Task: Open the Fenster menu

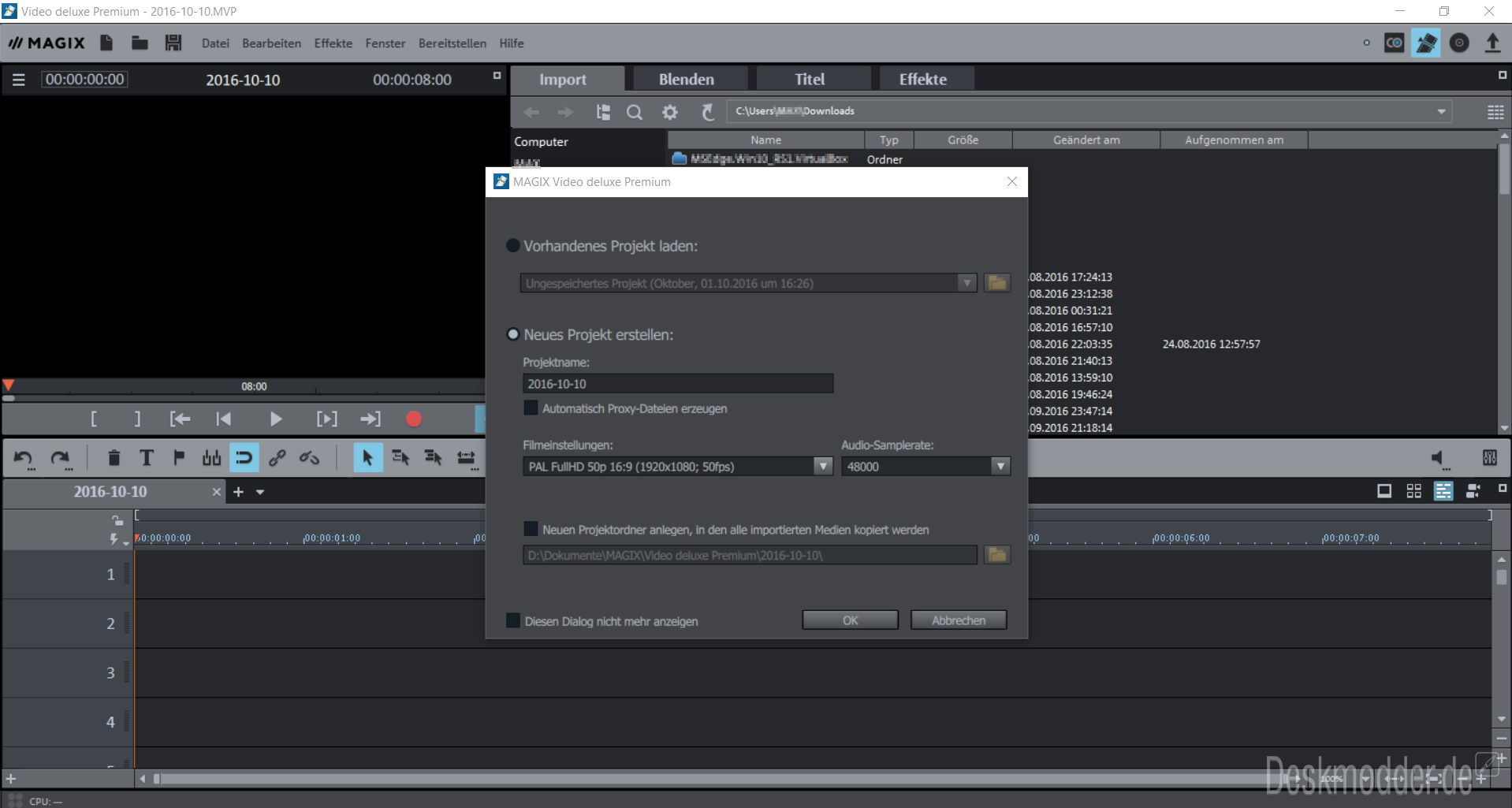Action: pos(385,43)
